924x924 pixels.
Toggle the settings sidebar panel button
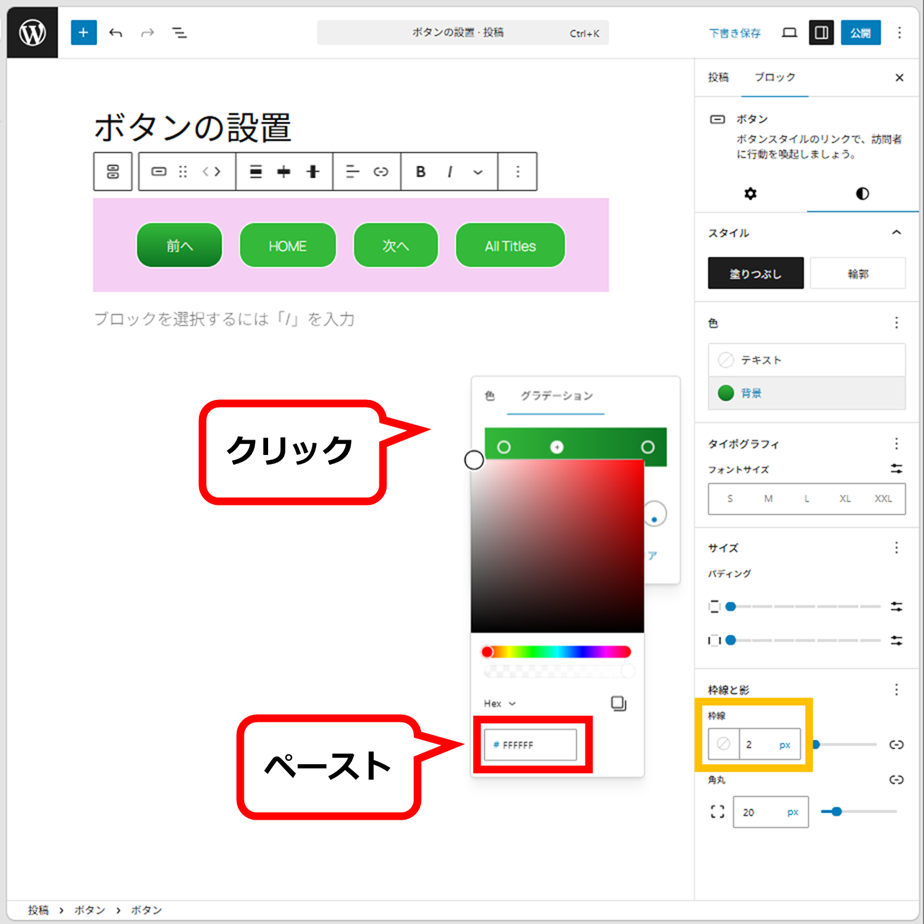click(x=821, y=33)
